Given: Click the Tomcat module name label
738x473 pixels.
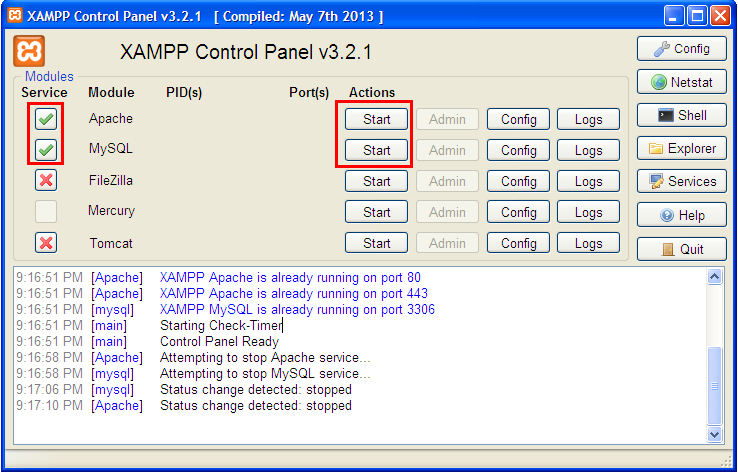Looking at the screenshot, I should 111,243.
